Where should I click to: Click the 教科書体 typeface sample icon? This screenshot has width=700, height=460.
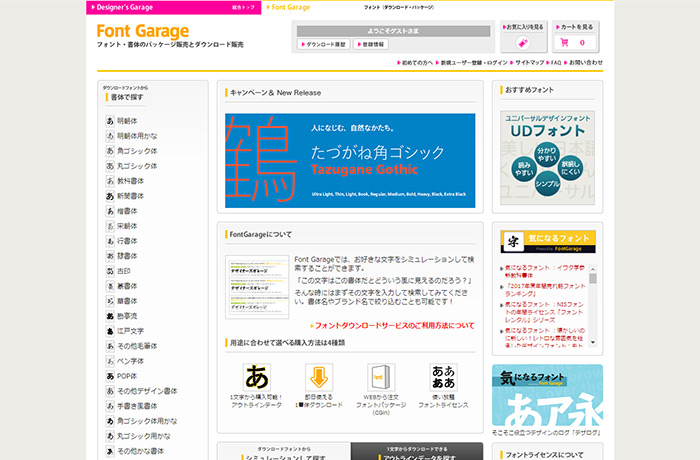coord(110,181)
